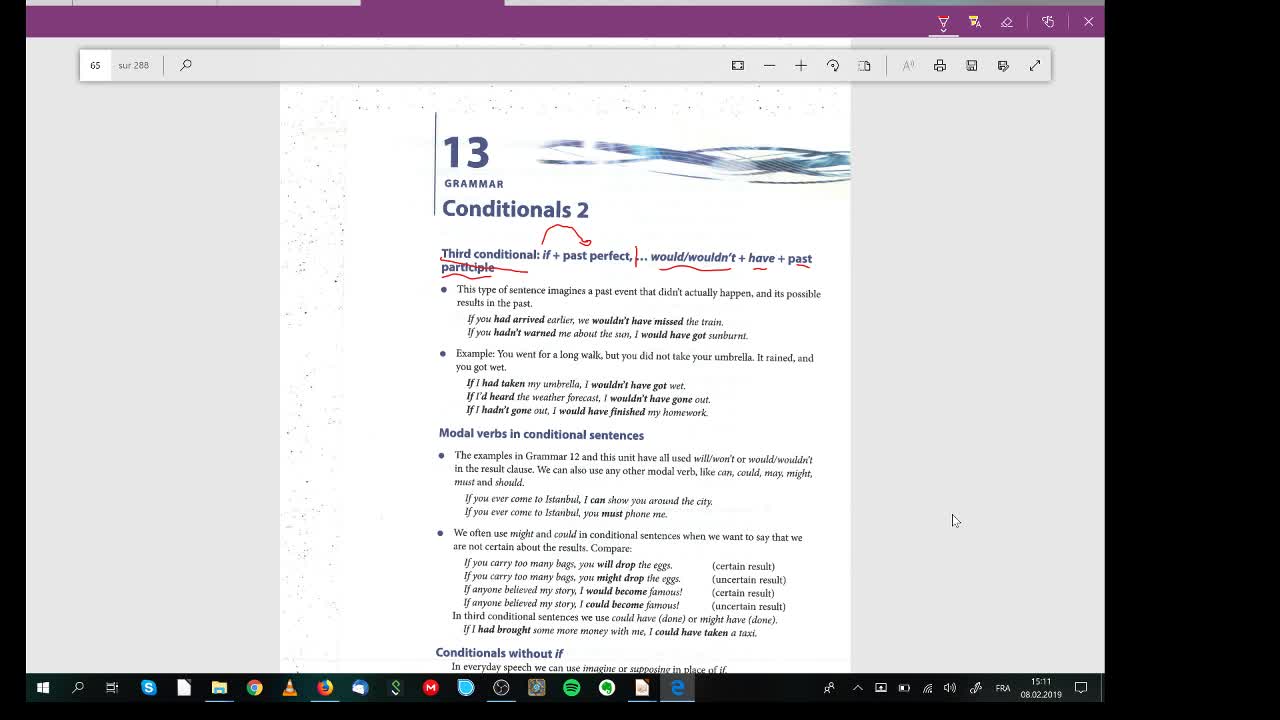Enter full screen view
1280x720 pixels.
1035,65
